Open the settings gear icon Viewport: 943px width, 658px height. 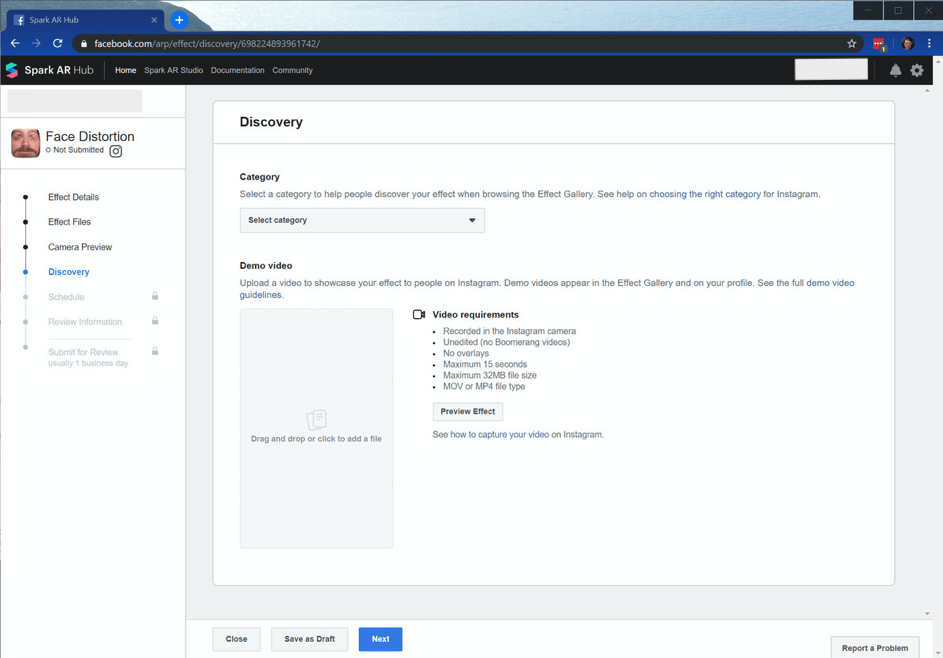click(917, 70)
